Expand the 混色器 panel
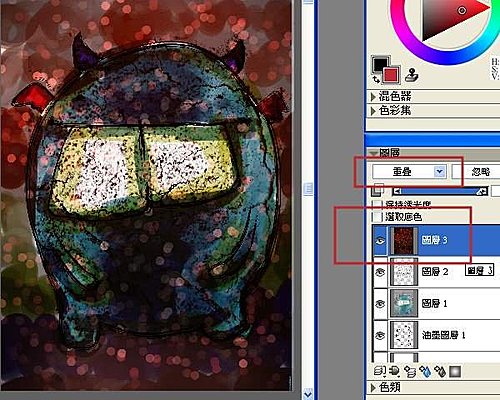 pos(374,97)
